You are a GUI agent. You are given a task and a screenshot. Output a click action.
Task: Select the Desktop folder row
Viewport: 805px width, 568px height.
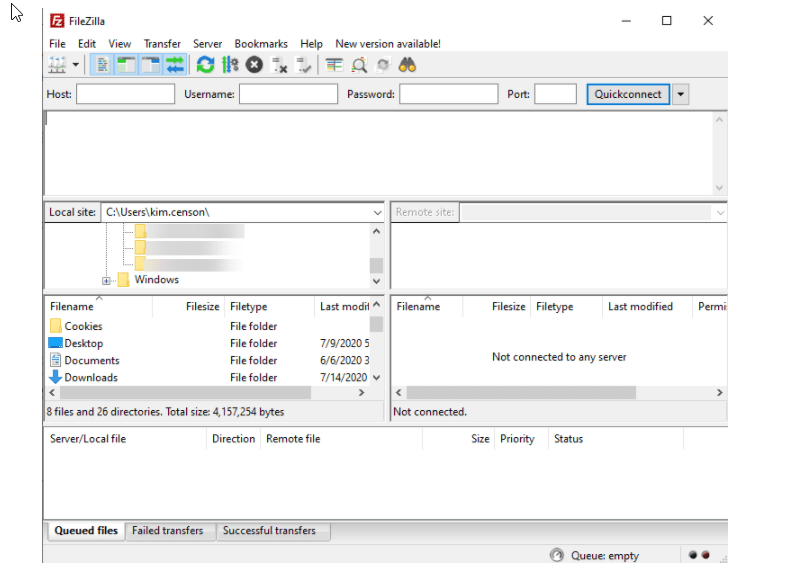tap(208, 343)
